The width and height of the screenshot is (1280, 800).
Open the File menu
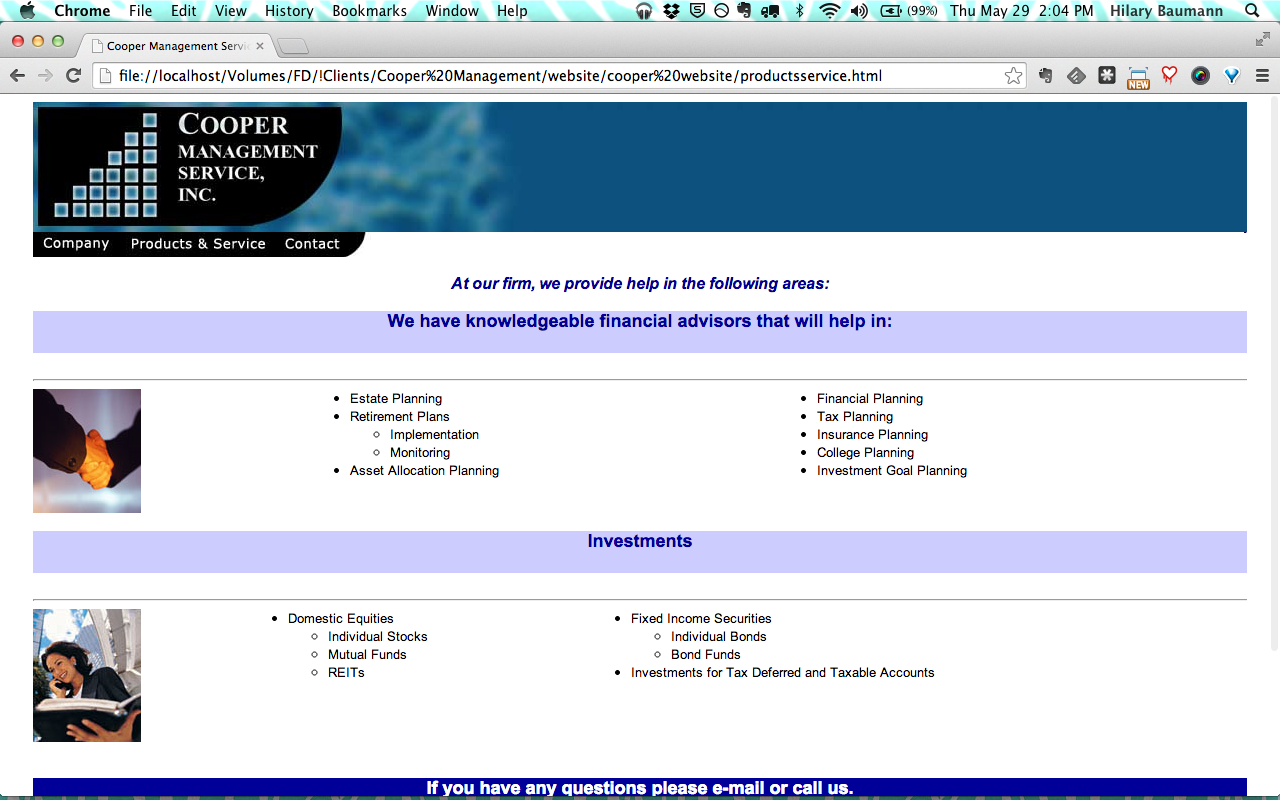(x=140, y=11)
